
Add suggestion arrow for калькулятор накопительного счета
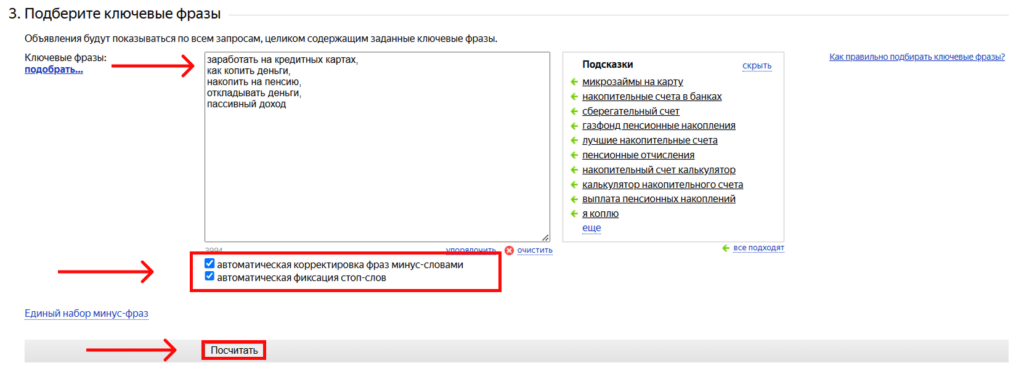click(574, 185)
